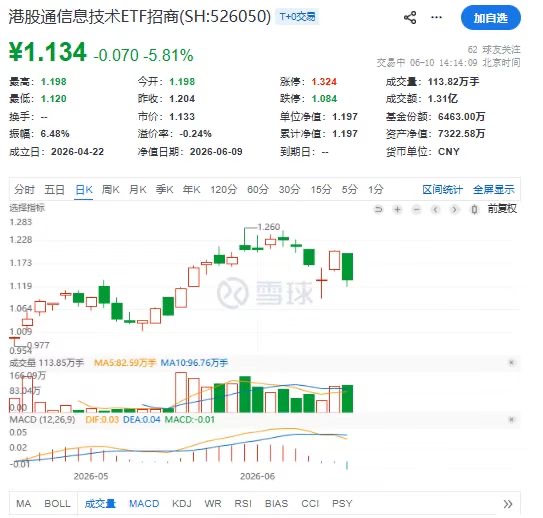Click the share icon beside the ETF title
Viewport: 543px width, 518px height.
point(410,17)
